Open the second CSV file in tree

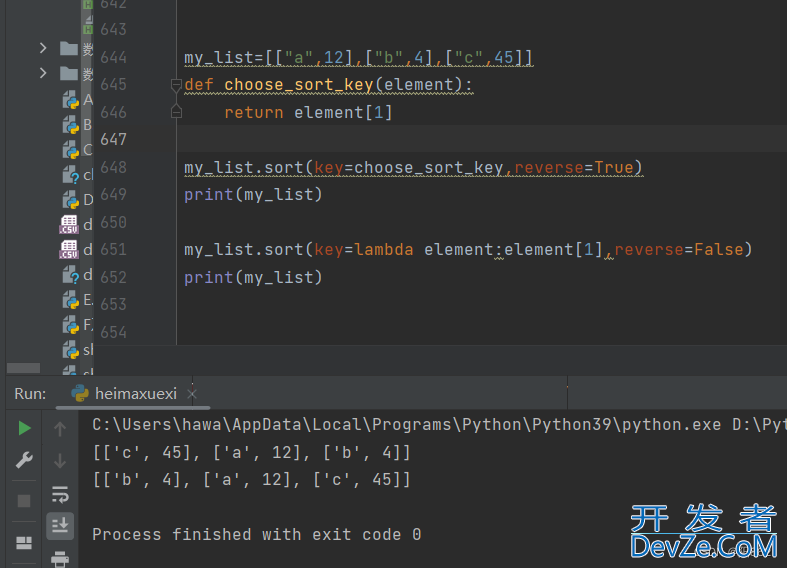76,249
